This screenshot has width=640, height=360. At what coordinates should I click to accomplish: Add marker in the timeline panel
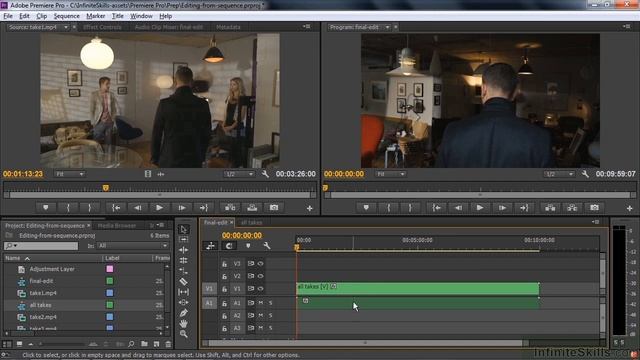[x=248, y=246]
